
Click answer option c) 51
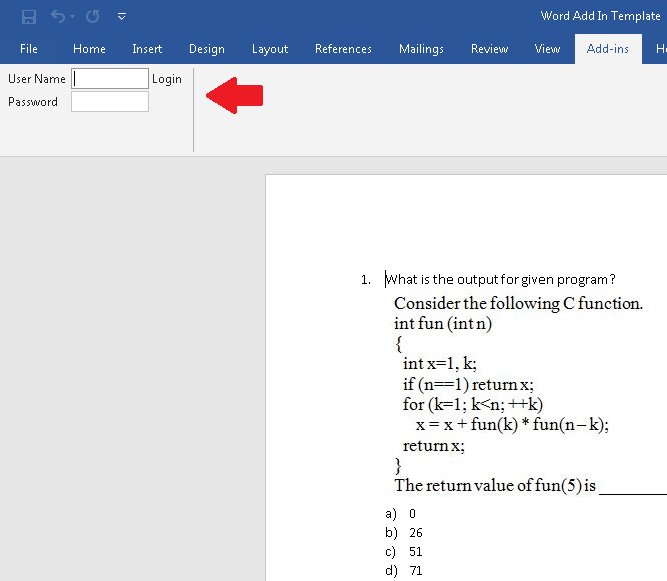point(404,552)
